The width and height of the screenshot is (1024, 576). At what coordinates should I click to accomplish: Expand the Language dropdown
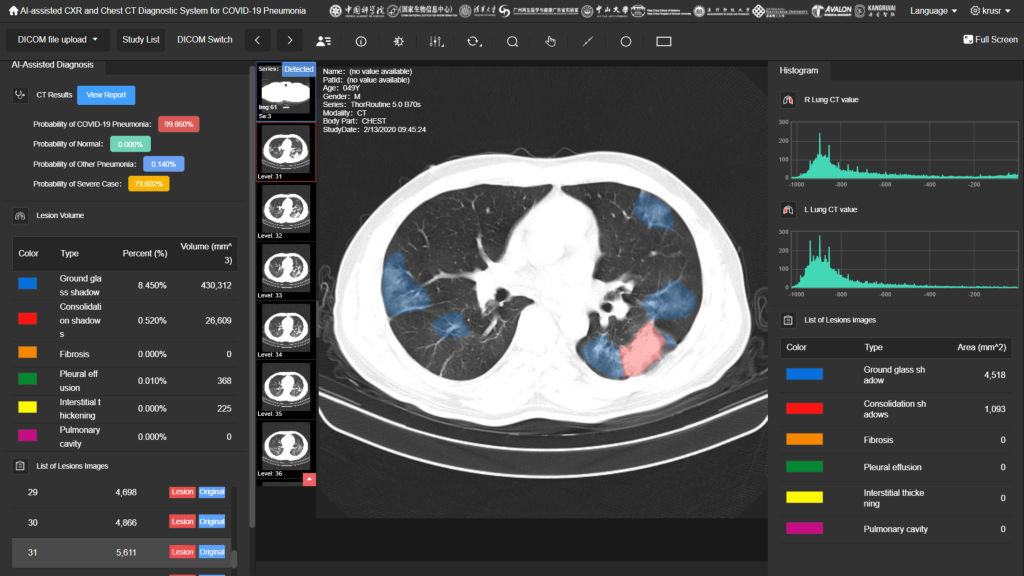click(x=933, y=11)
